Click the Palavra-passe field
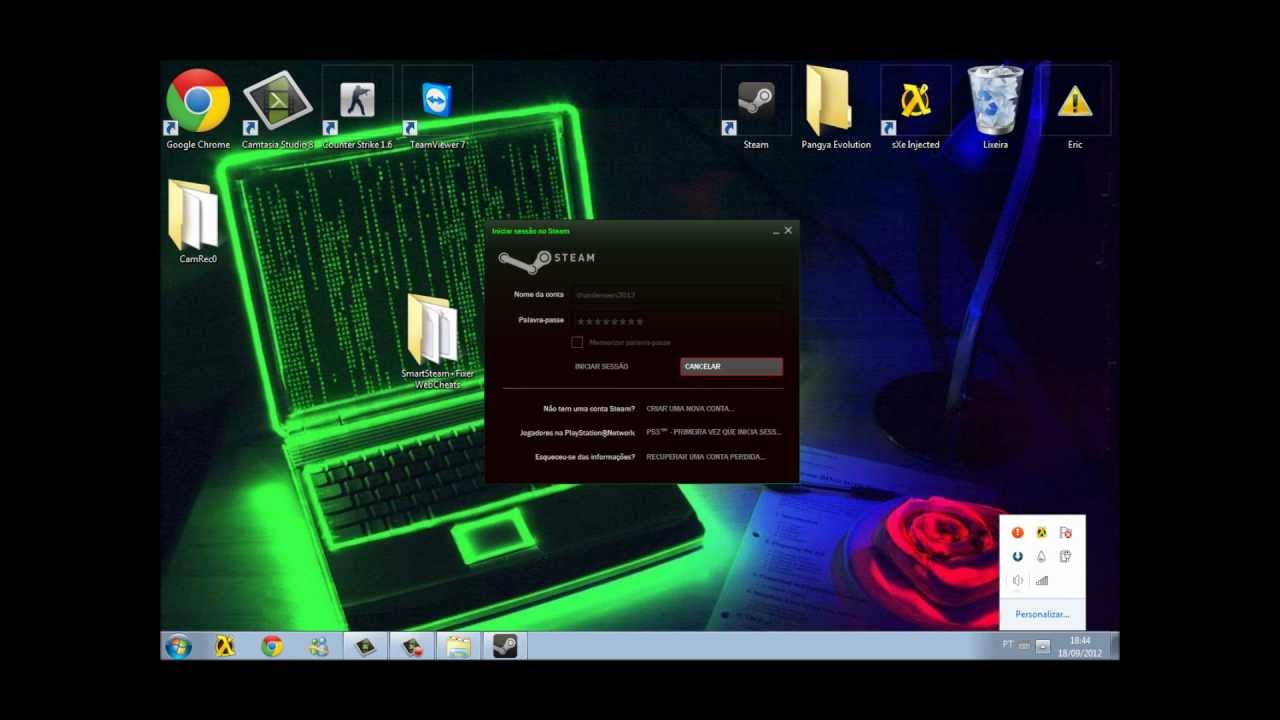Viewport: 1280px width, 720px height. click(677, 321)
